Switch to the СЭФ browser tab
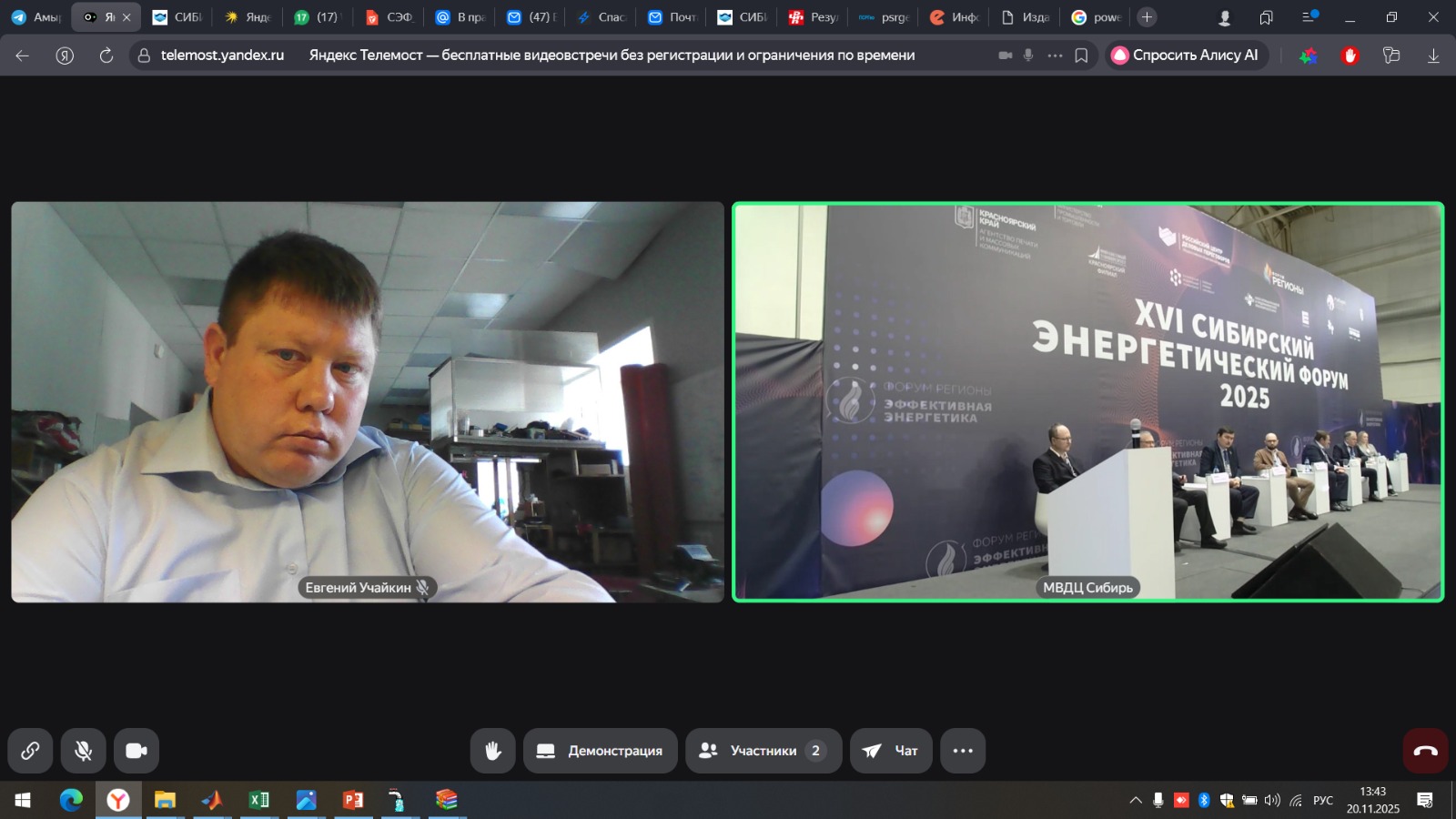 click(x=389, y=17)
